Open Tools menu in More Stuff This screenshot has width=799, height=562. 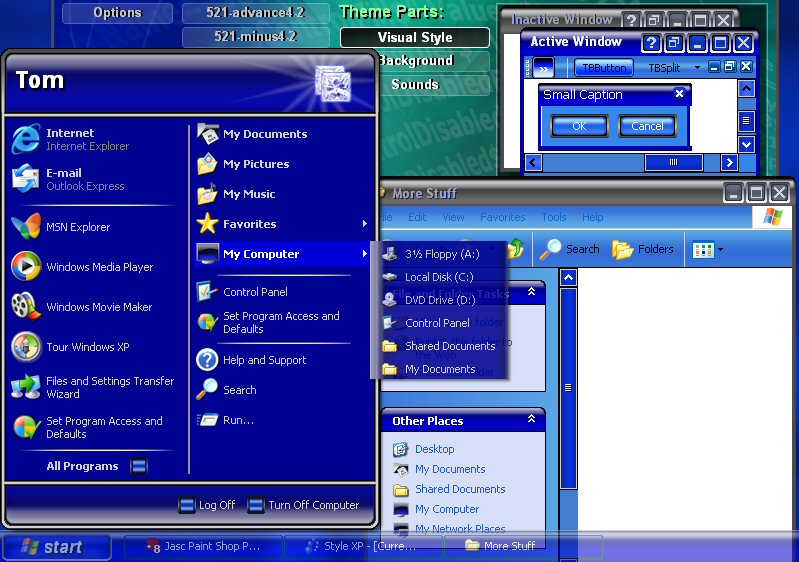[554, 217]
